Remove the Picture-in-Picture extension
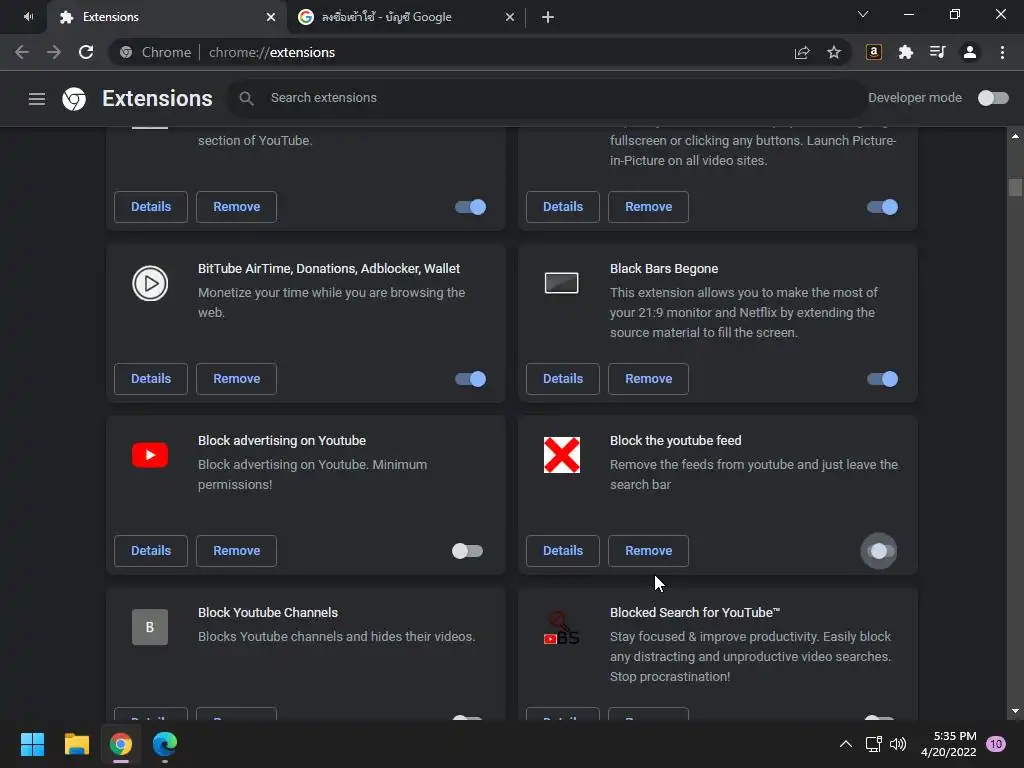 coord(648,206)
